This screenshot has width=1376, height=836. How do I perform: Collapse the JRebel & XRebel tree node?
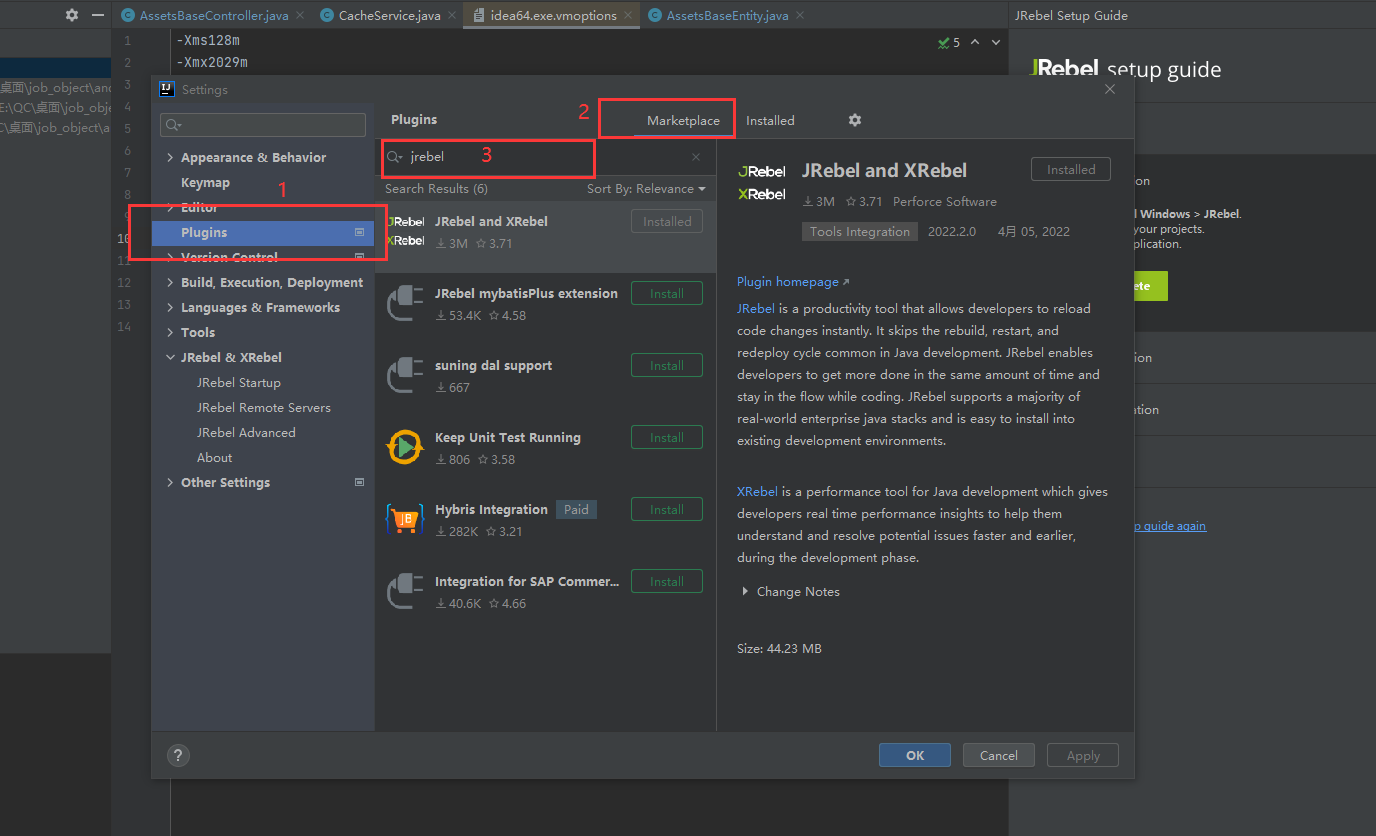pyautogui.click(x=170, y=357)
